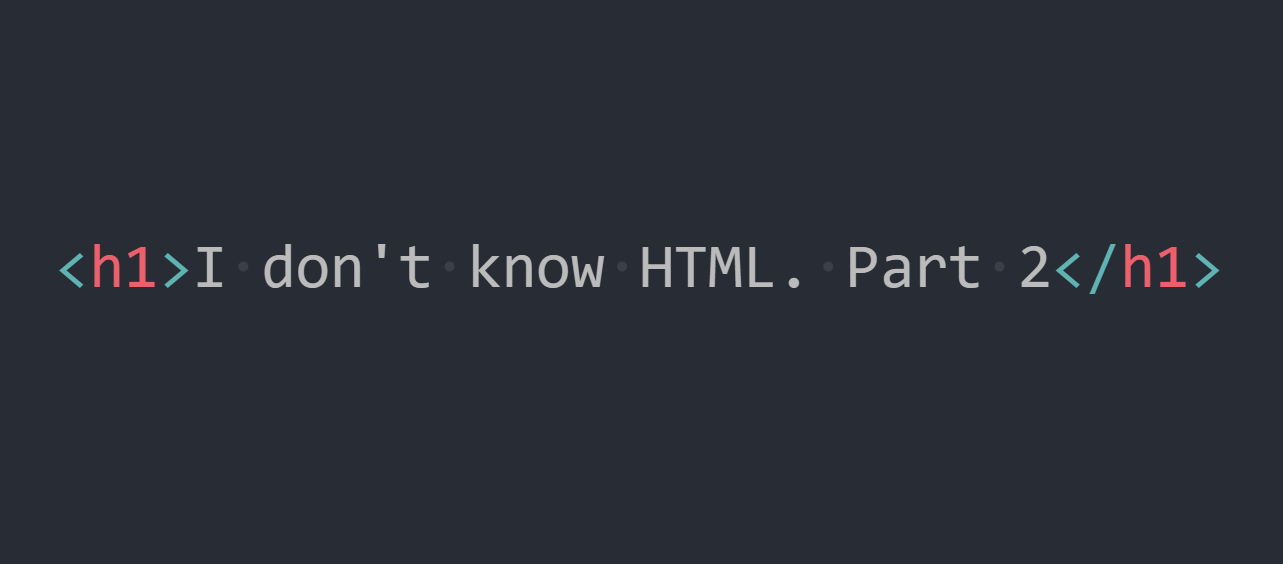Click the teal bracket right before the letter I

176,270
